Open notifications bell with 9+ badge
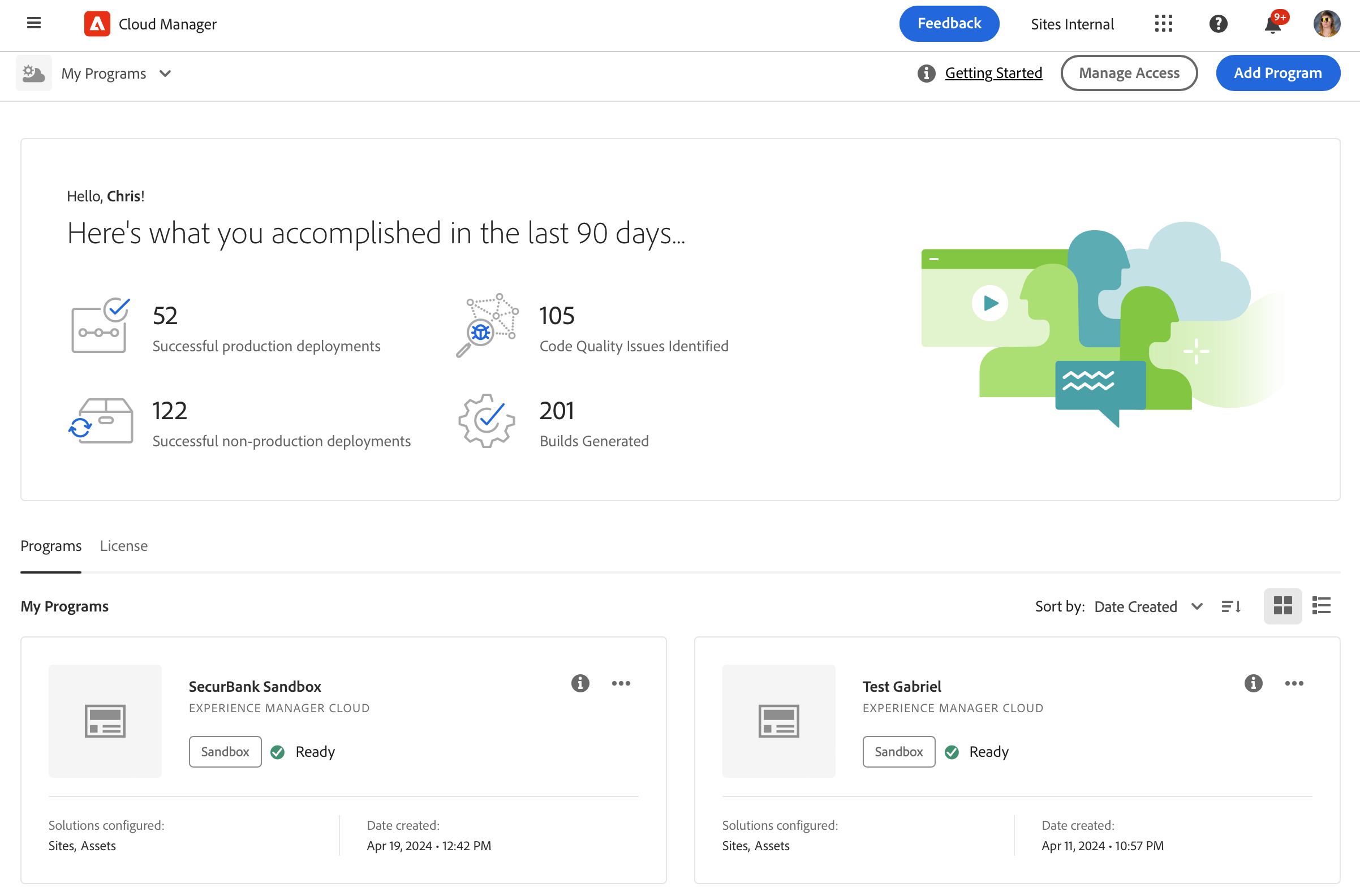Image resolution: width=1360 pixels, height=896 pixels. tap(1272, 24)
